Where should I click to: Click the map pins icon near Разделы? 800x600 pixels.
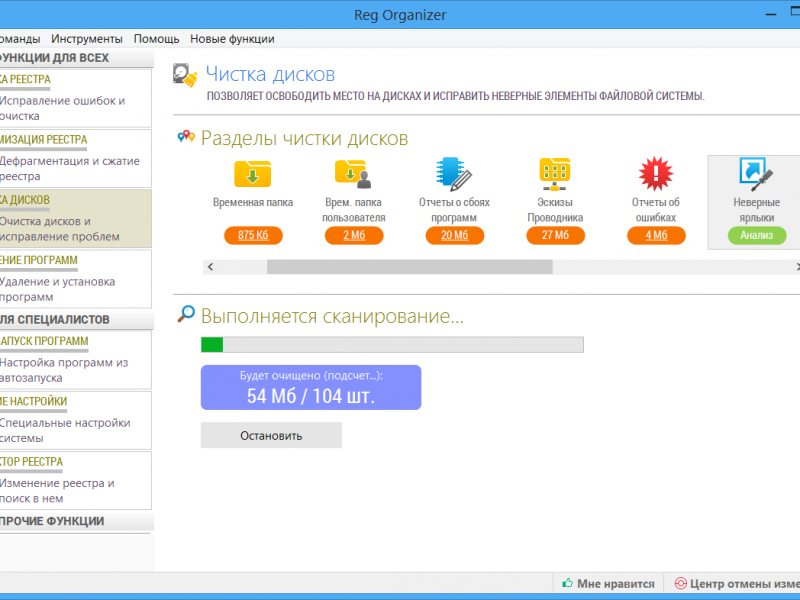pyautogui.click(x=186, y=136)
